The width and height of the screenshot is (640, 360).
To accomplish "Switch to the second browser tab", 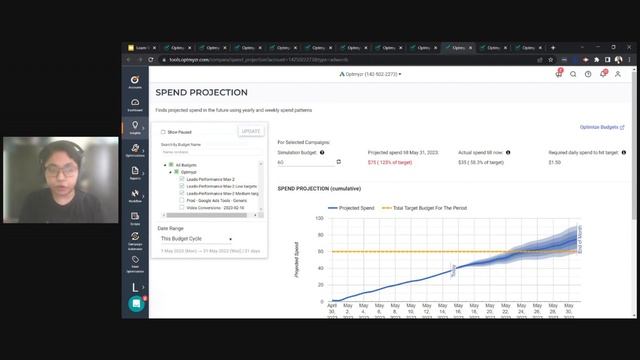I will click(177, 48).
